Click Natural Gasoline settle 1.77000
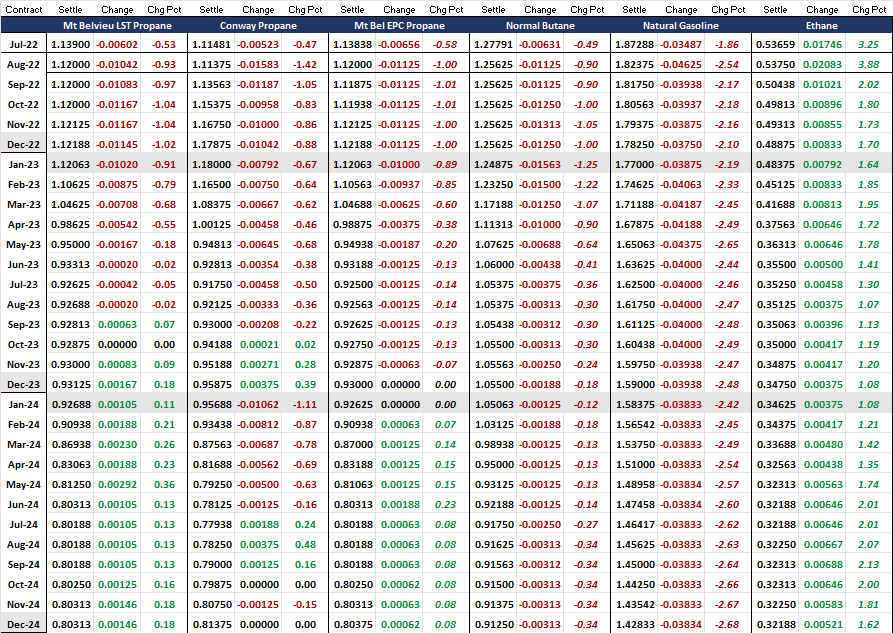The width and height of the screenshot is (893, 633). point(634,165)
